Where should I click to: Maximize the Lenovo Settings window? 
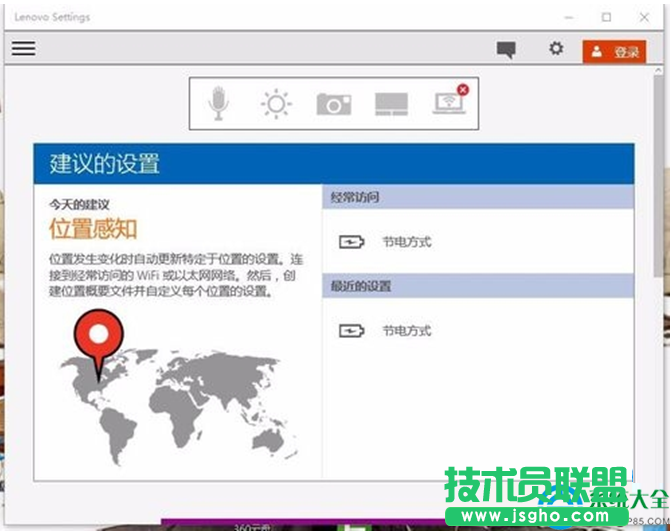coord(606,17)
